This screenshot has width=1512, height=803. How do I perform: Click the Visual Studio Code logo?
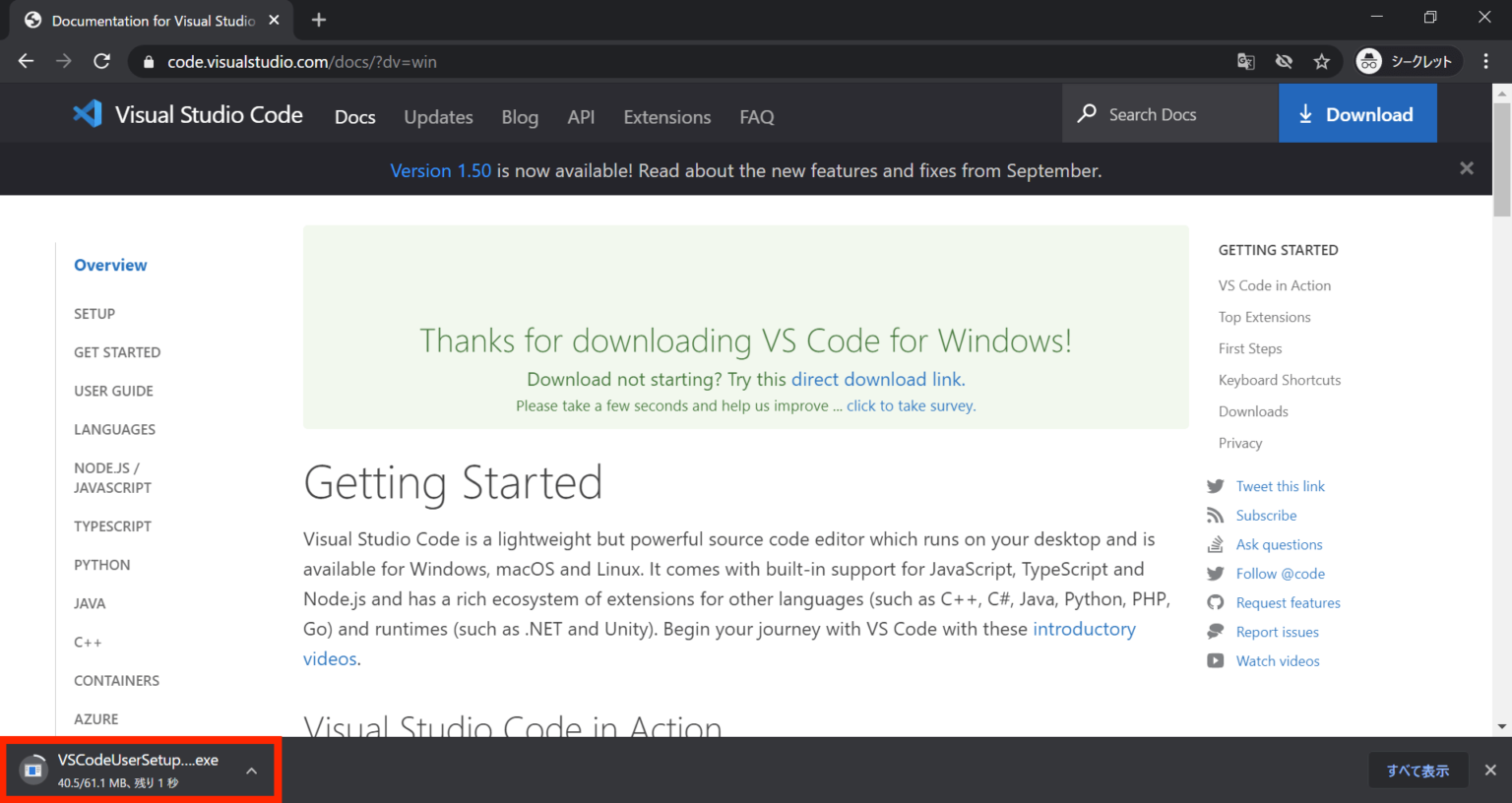tap(88, 113)
